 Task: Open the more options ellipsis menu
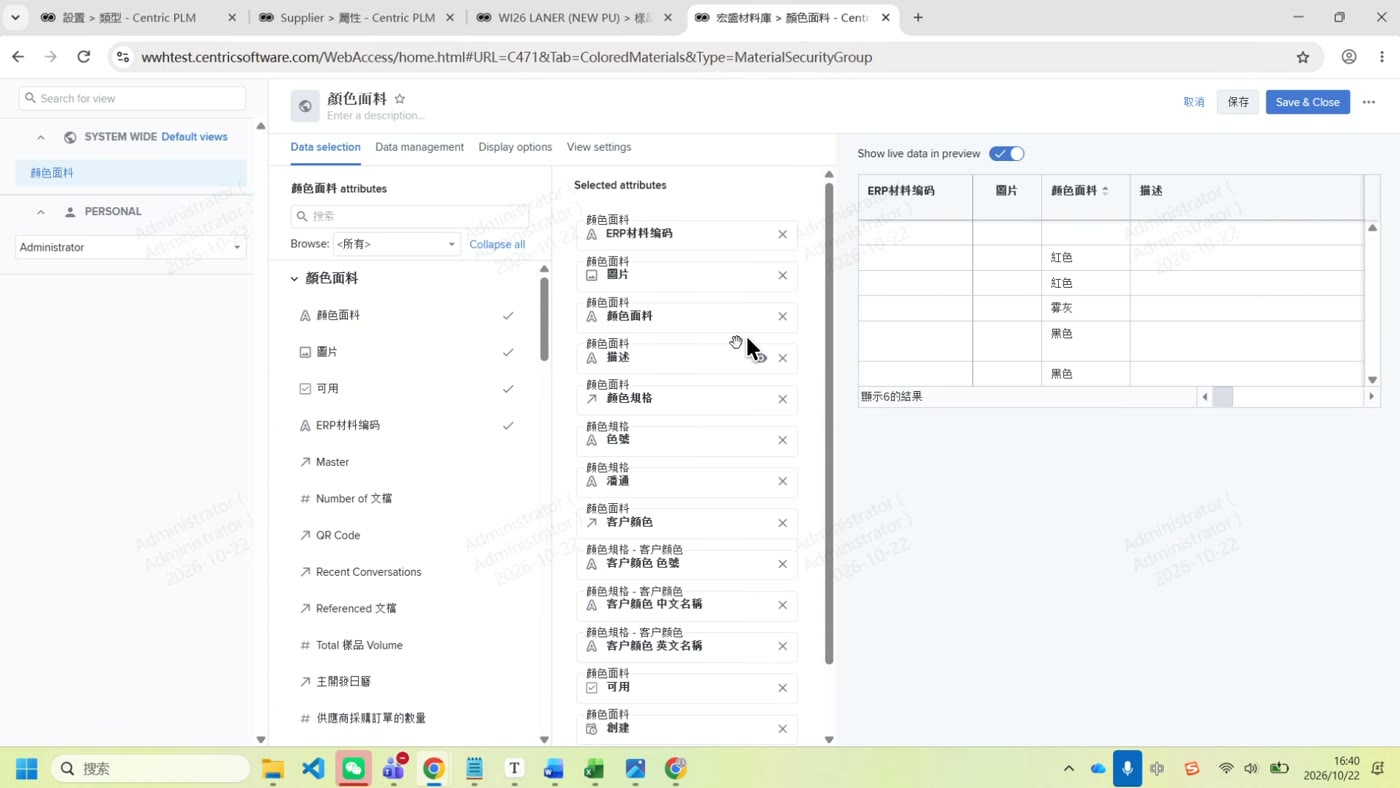coord(1369,102)
